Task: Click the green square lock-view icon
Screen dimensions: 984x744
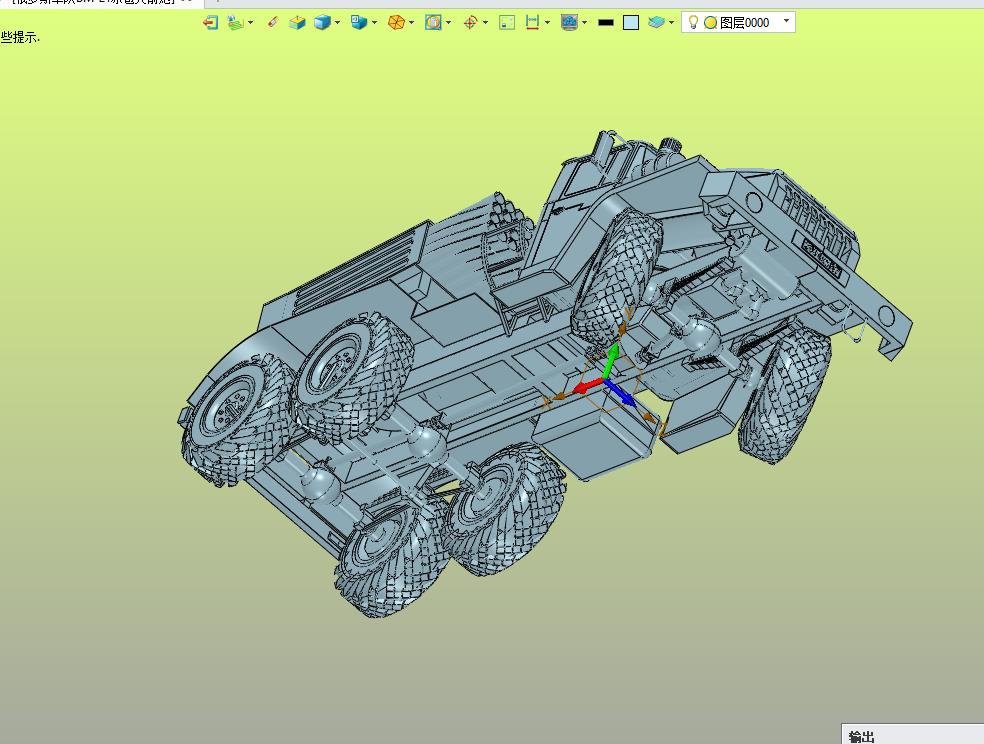Action: point(507,23)
